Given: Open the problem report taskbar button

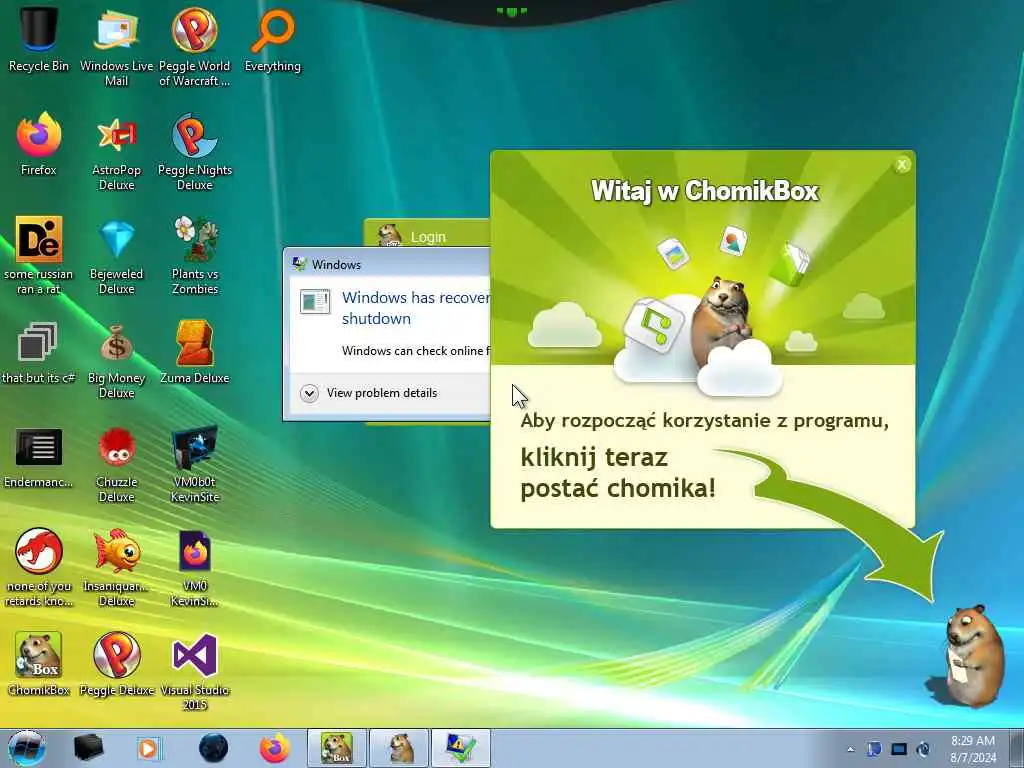Looking at the screenshot, I should 460,748.
